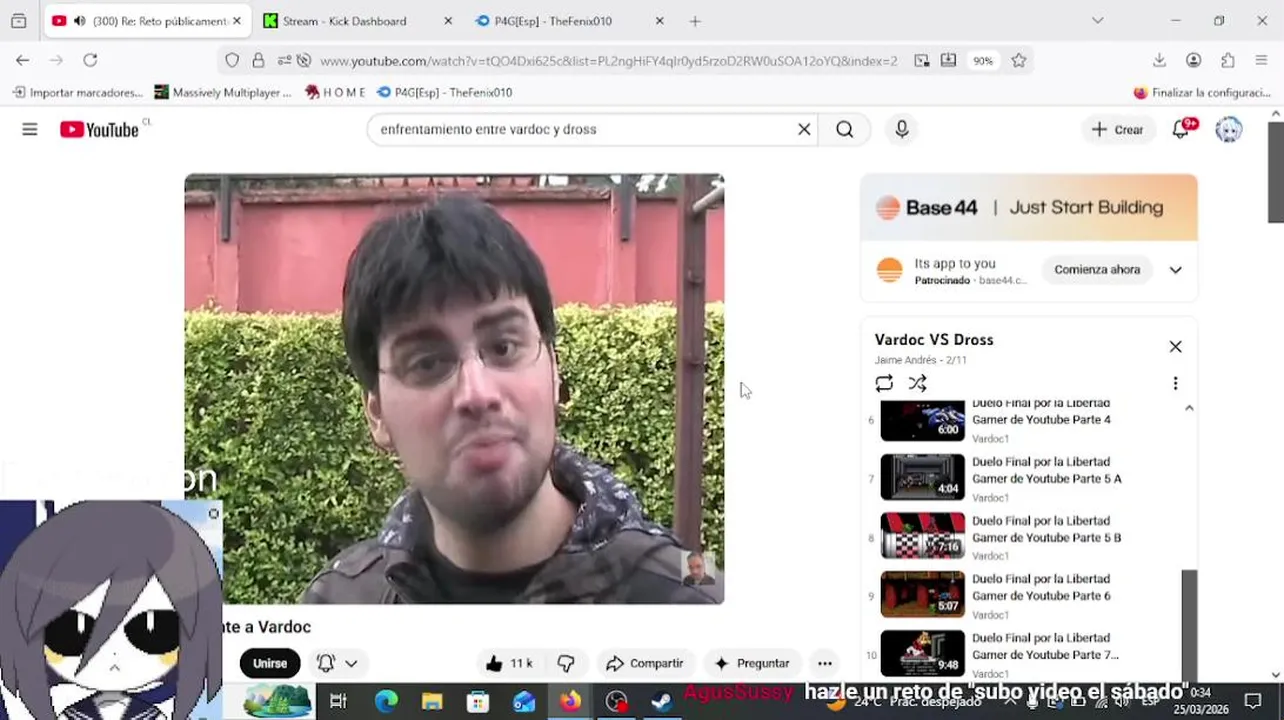Open Firefox extensions puzzle icon
Viewport: 1284px width, 720px height.
coord(1227,60)
